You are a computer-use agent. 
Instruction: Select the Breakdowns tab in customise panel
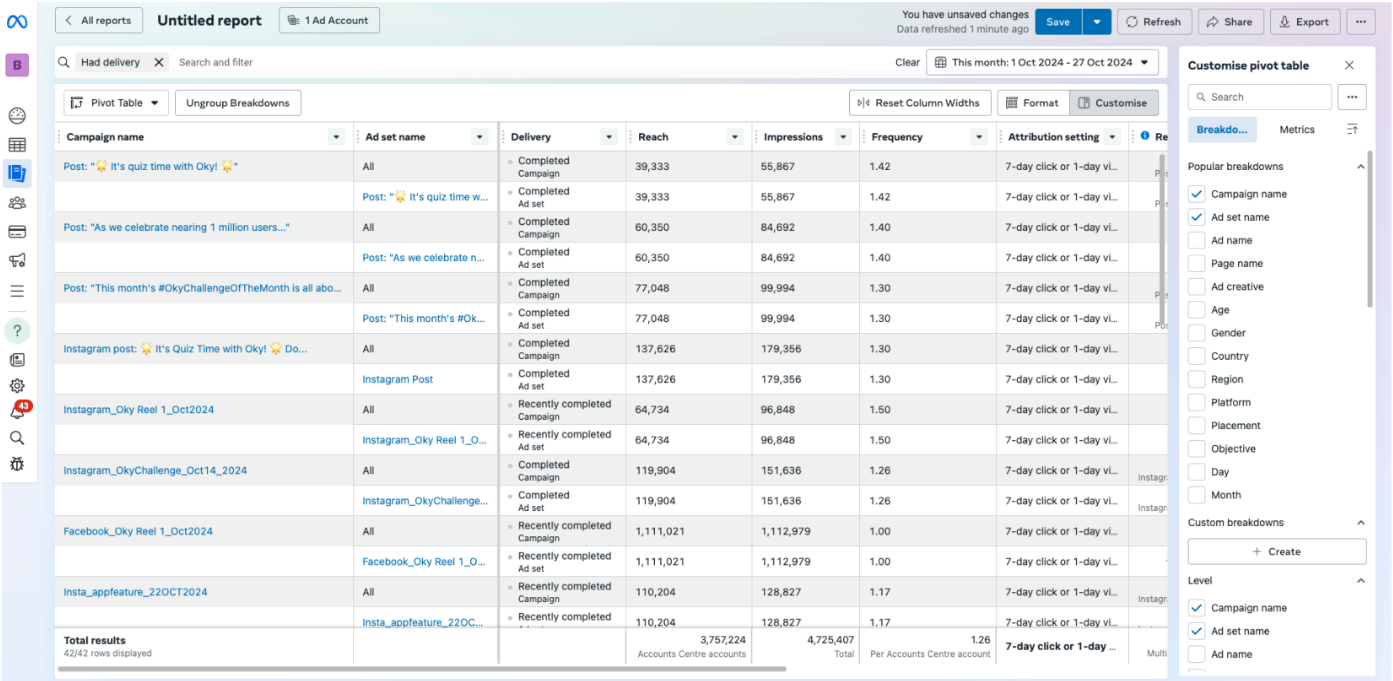(1221, 130)
